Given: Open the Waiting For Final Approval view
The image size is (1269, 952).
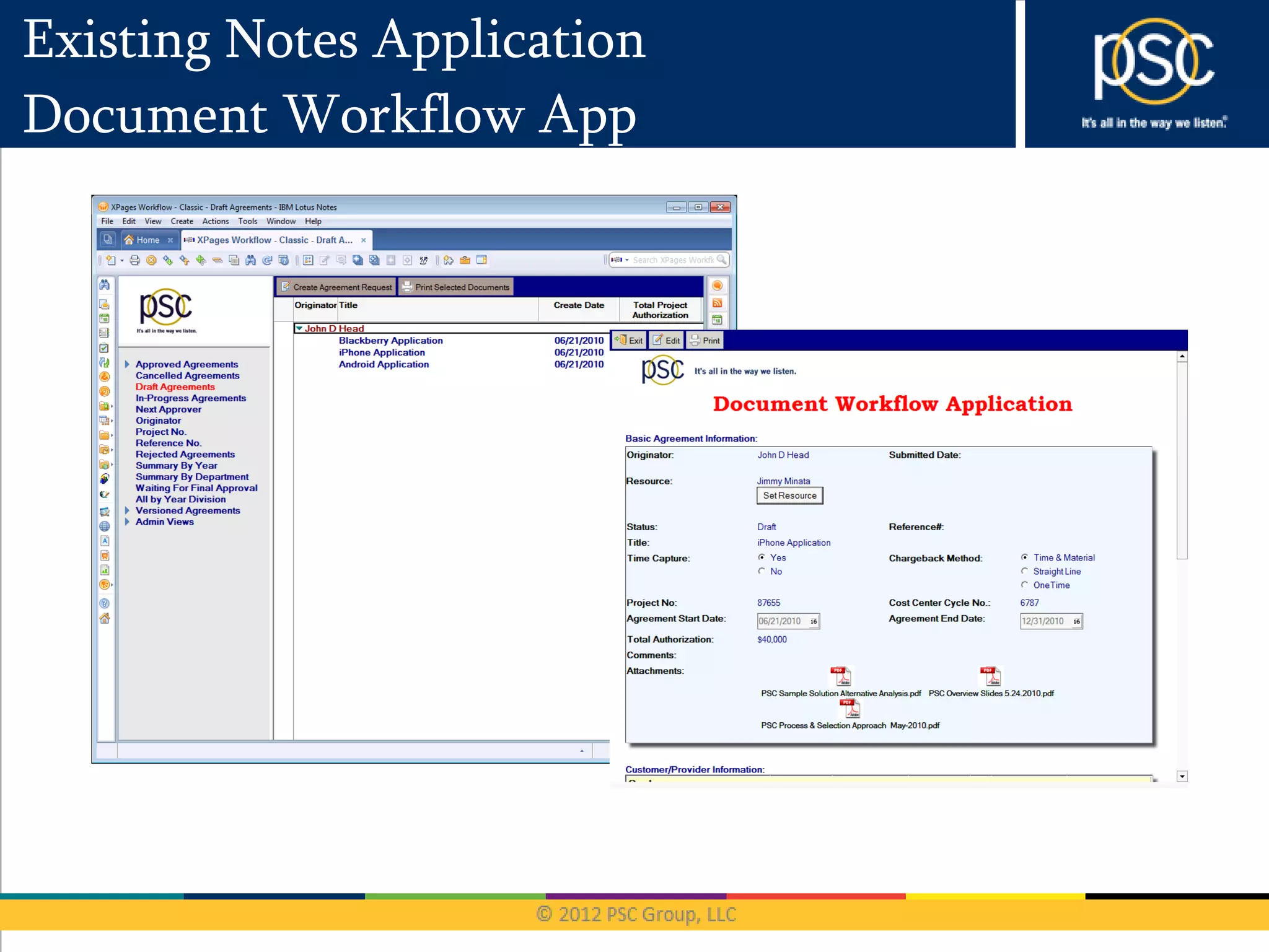Looking at the screenshot, I should click(x=196, y=487).
